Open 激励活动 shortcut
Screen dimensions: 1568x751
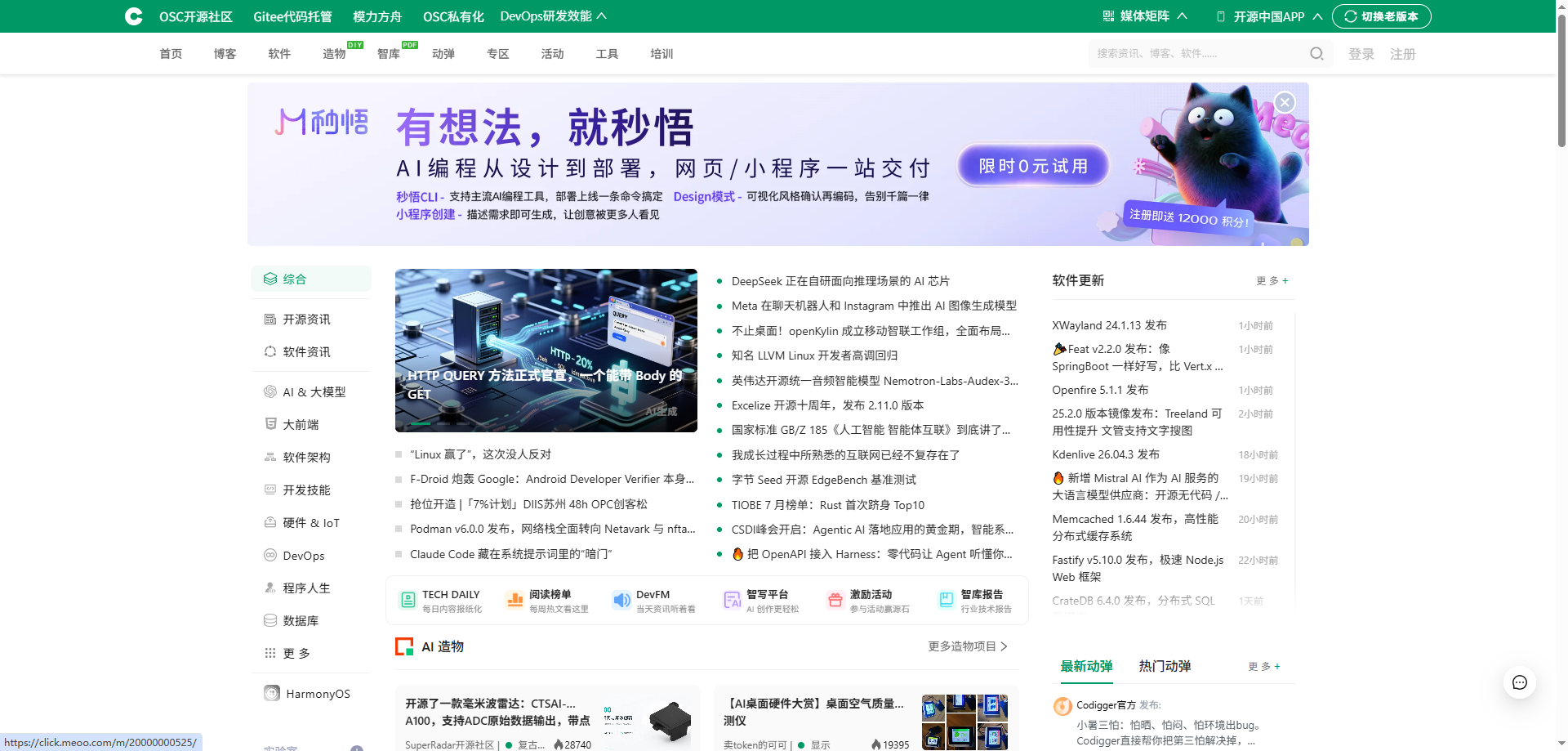coord(867,601)
